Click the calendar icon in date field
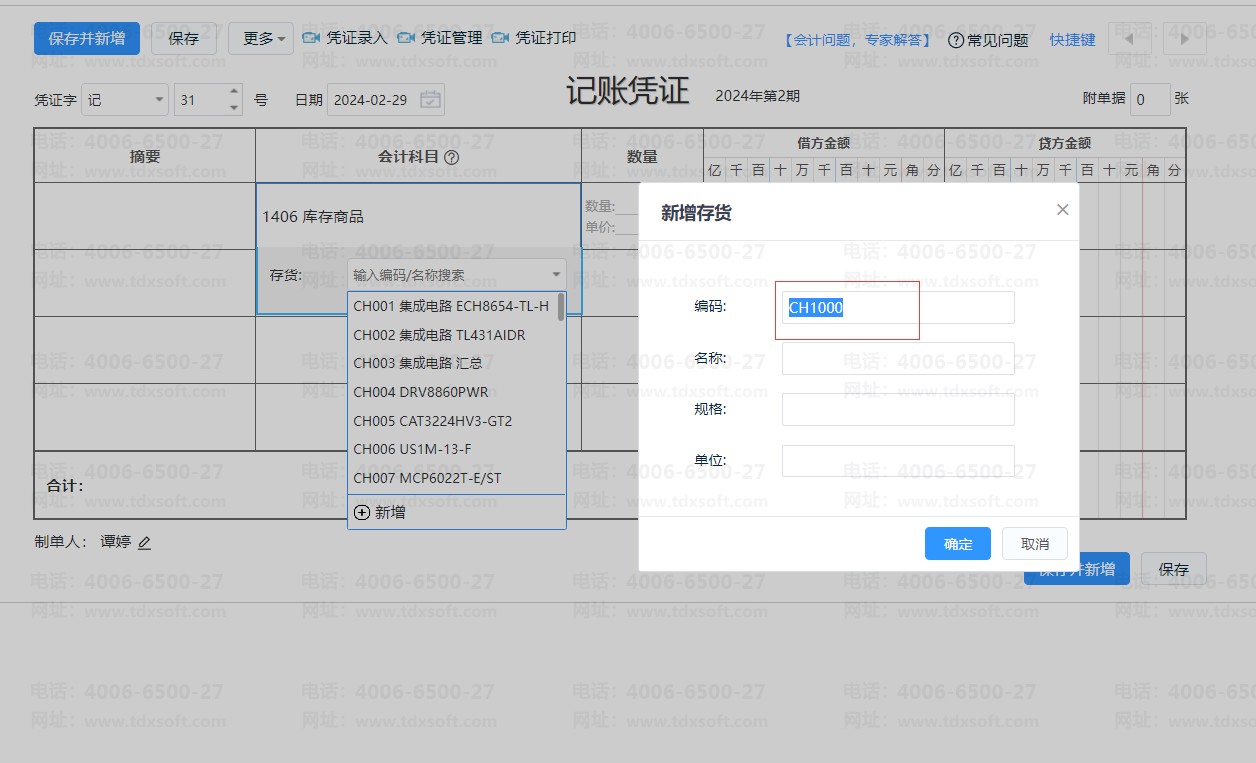This screenshot has height=763, width=1256. pyautogui.click(x=430, y=100)
